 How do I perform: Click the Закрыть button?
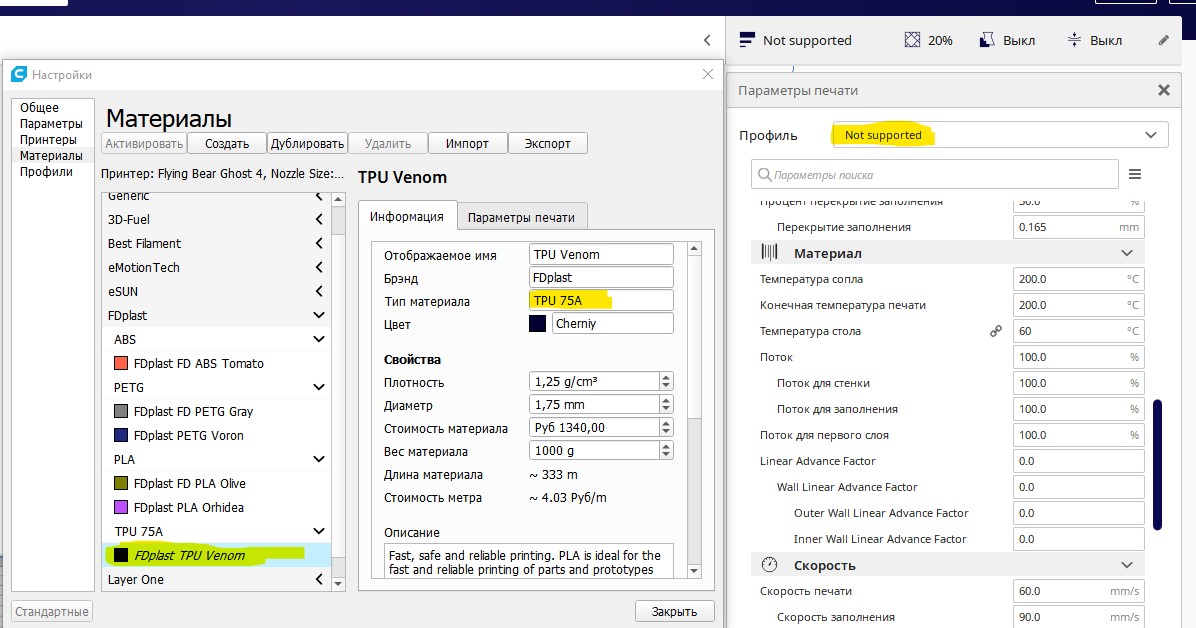coord(674,611)
